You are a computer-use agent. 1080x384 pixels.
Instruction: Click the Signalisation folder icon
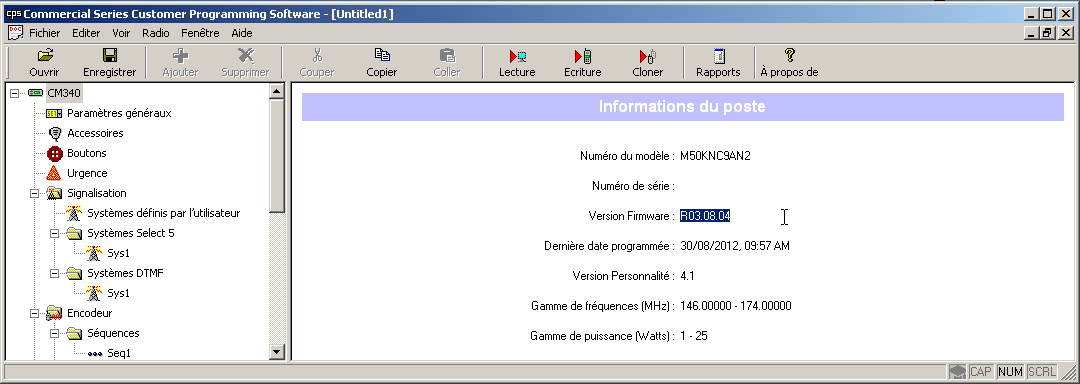[x=54, y=193]
